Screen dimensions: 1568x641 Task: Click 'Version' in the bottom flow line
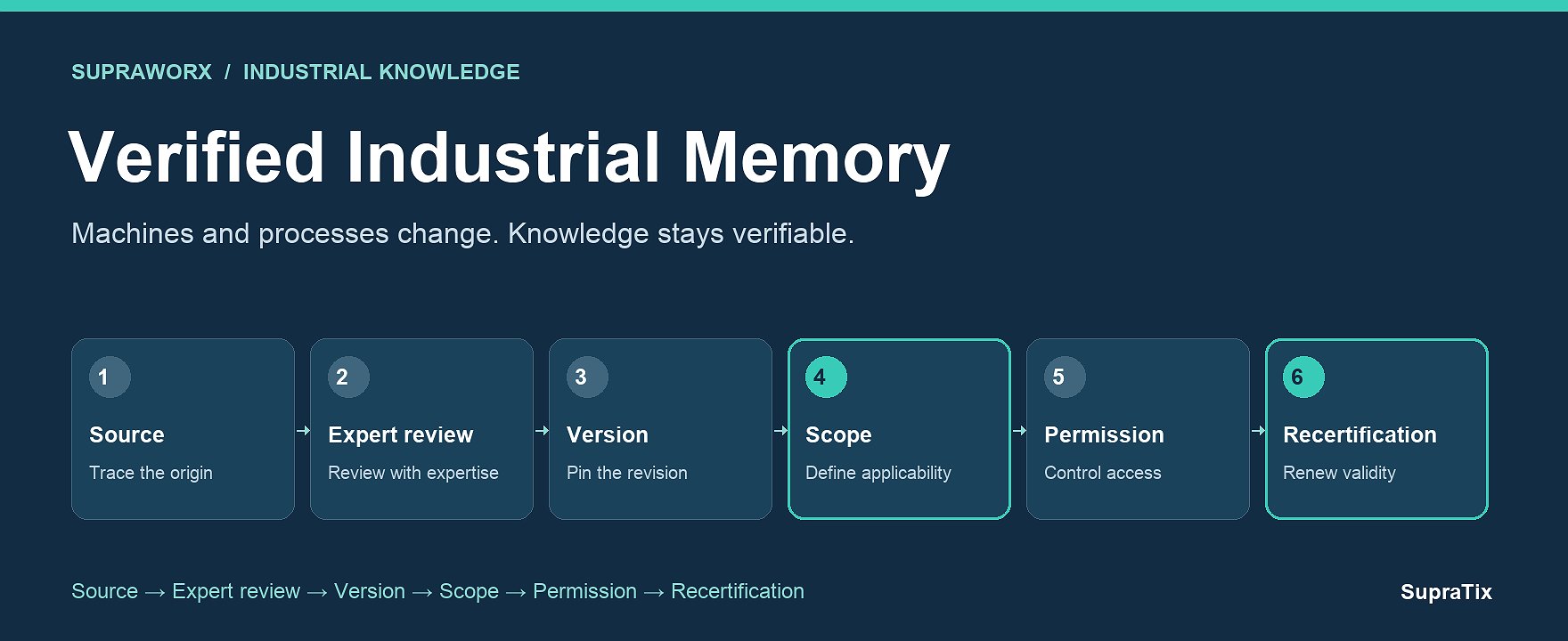(x=370, y=591)
